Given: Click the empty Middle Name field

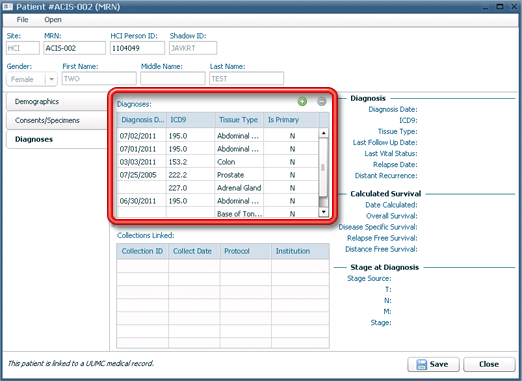Looking at the screenshot, I should [173, 79].
